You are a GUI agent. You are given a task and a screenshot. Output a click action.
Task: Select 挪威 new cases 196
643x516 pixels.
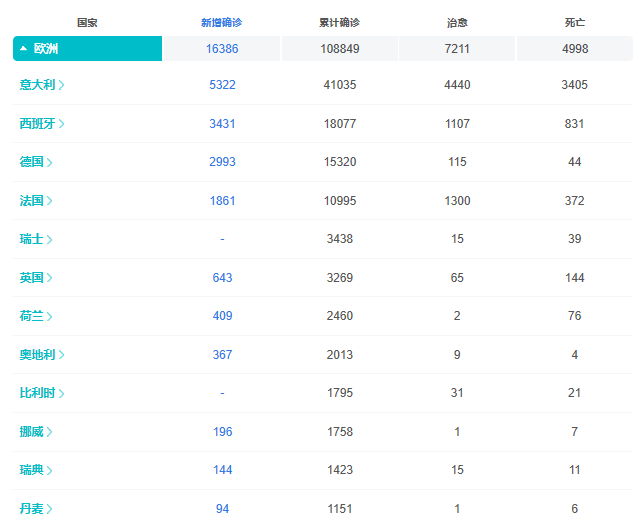point(222,432)
